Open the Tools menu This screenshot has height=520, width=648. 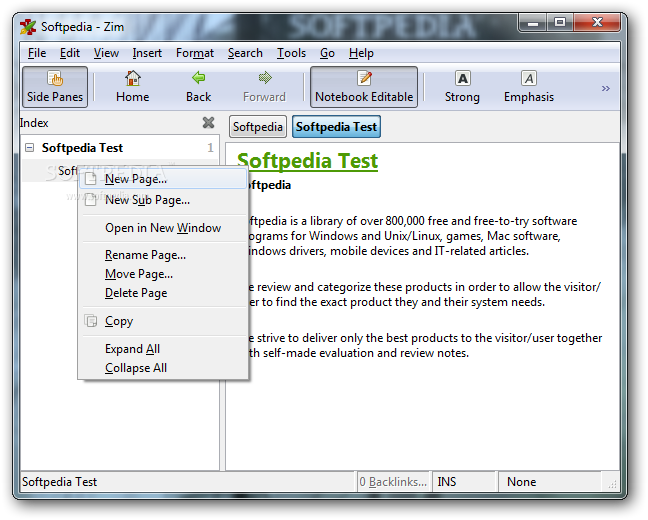[291, 53]
